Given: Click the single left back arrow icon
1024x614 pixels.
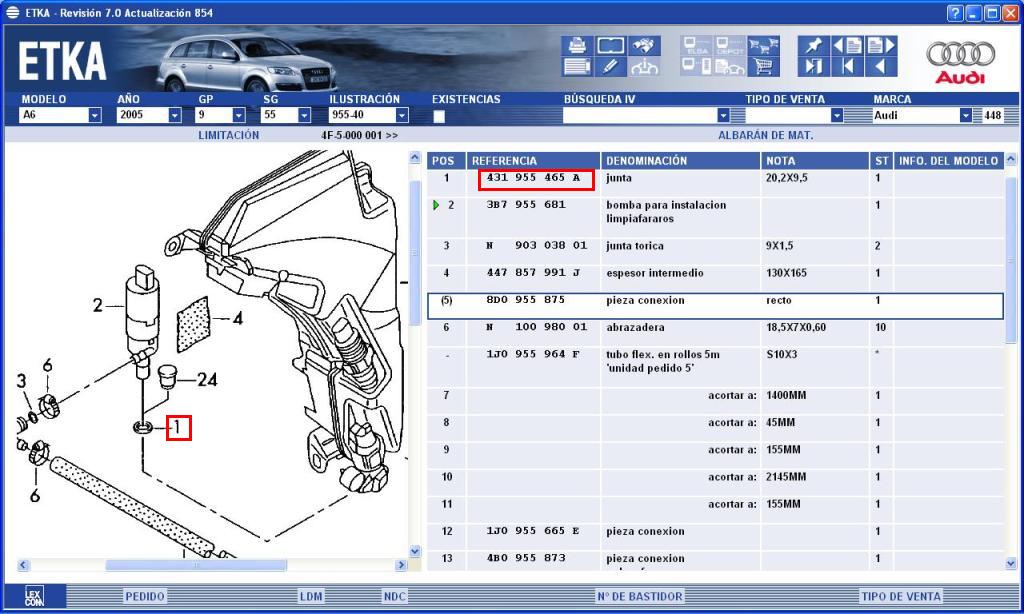Looking at the screenshot, I should [x=881, y=66].
